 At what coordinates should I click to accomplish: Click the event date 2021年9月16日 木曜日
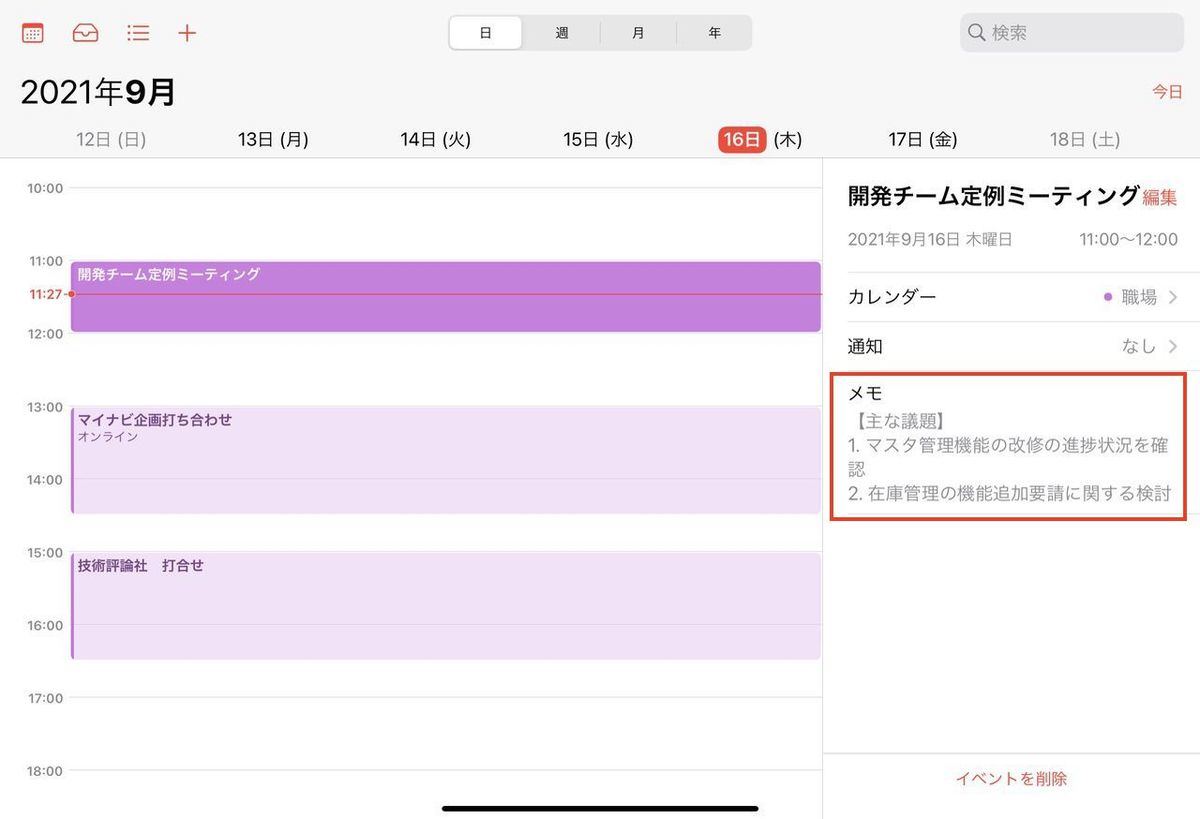coord(930,240)
